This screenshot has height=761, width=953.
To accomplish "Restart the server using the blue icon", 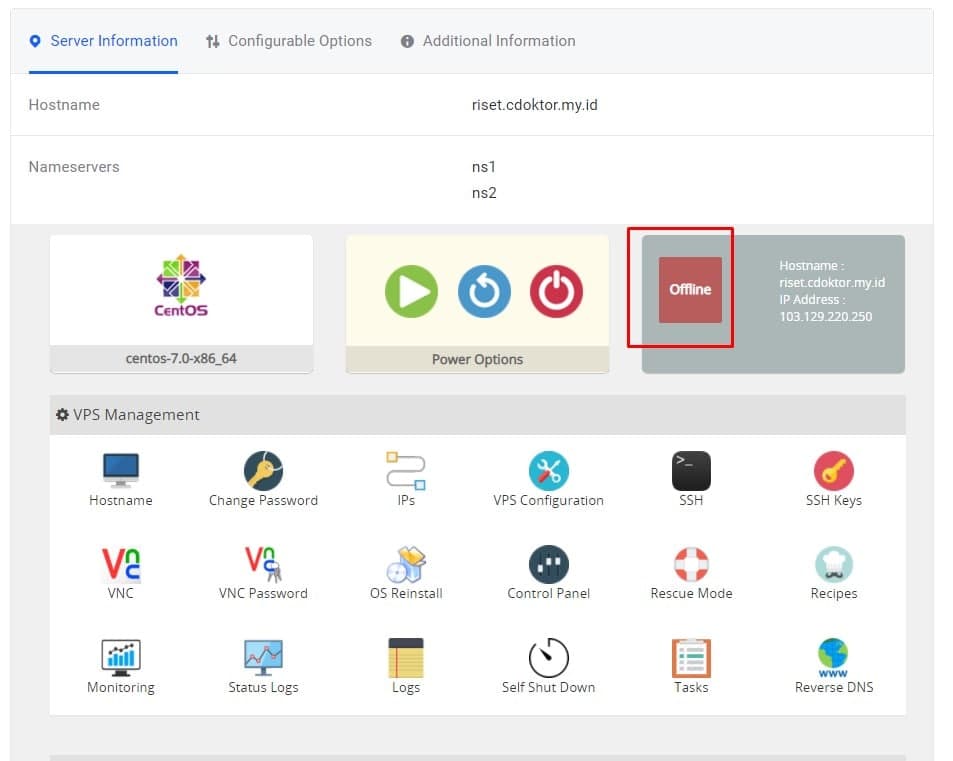I will tap(483, 292).
